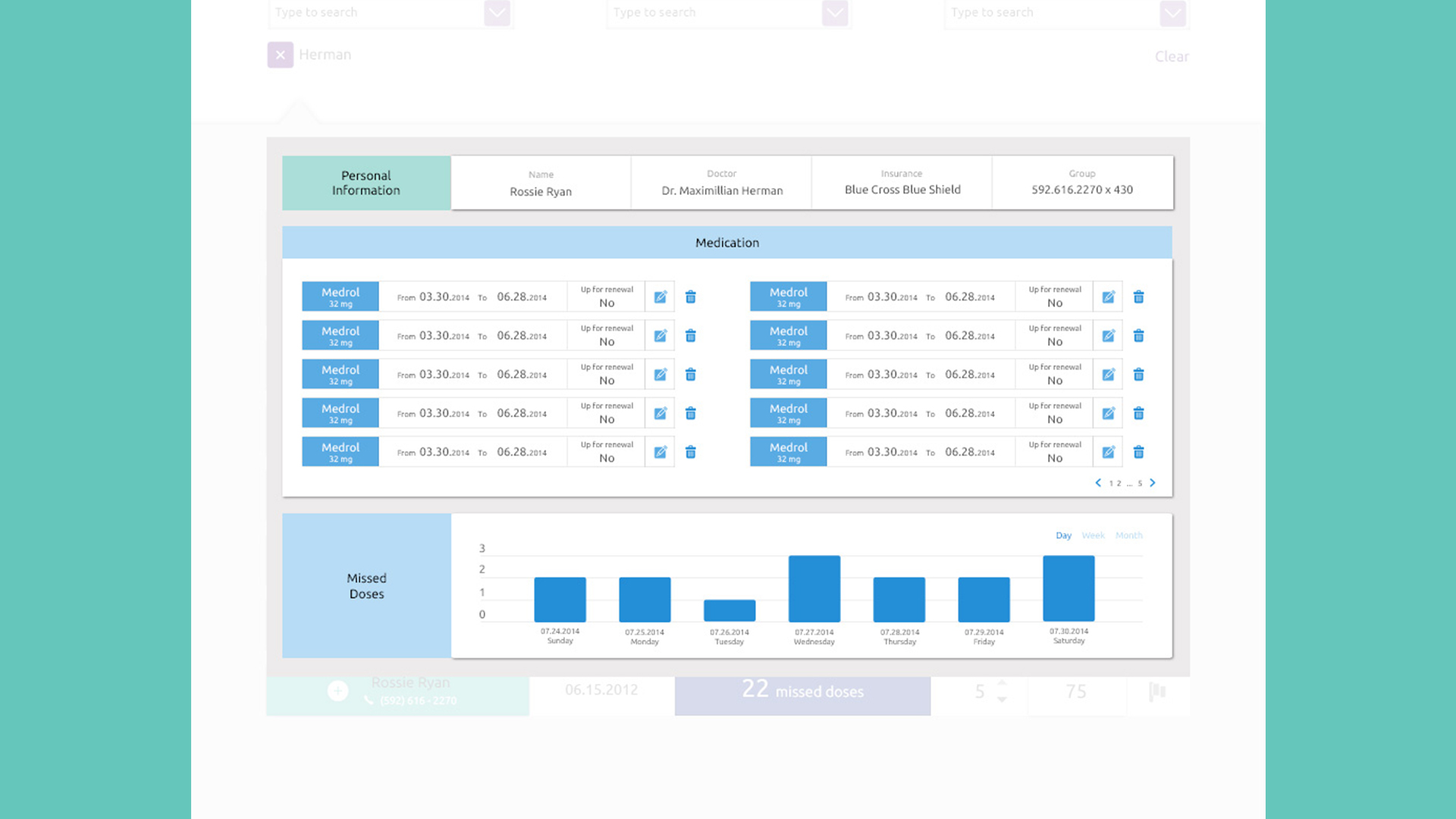Remove the Herman filter tag
Image resolution: width=1456 pixels, height=819 pixels.
(280, 55)
